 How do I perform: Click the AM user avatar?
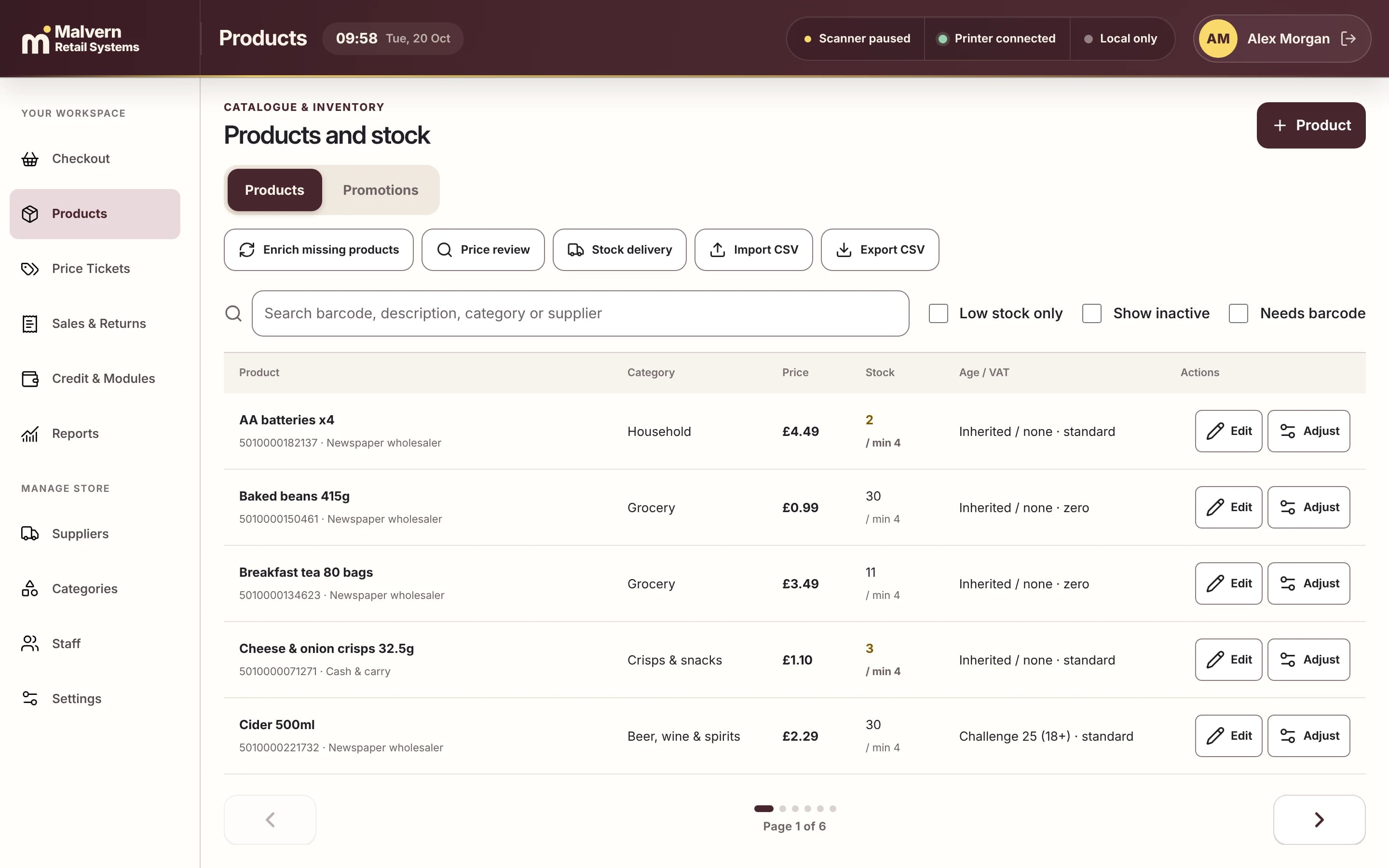[x=1217, y=39]
